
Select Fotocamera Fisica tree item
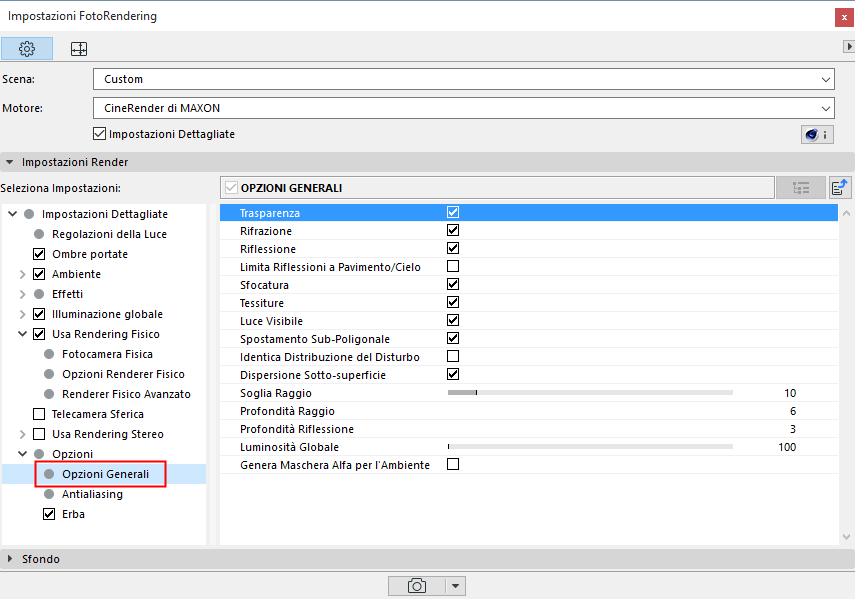tap(107, 354)
